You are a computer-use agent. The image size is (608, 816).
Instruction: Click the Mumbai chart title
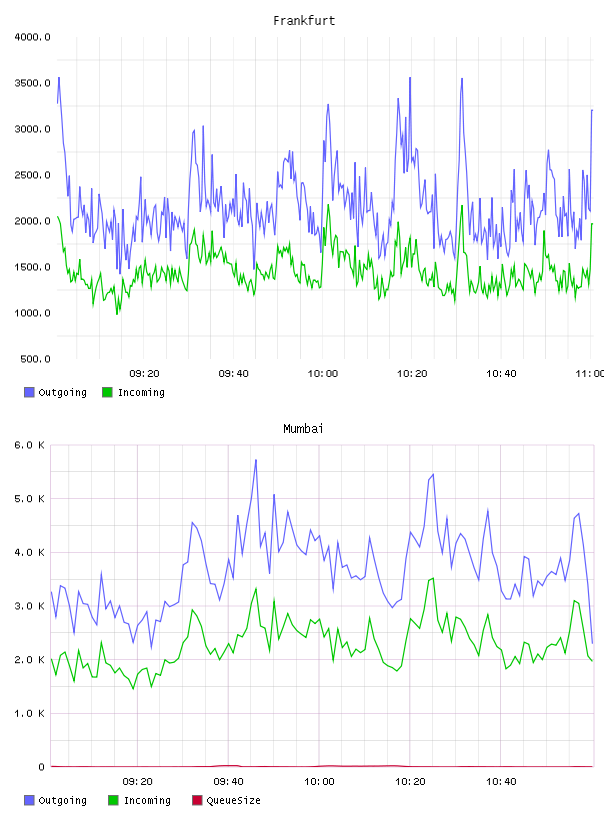[x=303, y=429]
